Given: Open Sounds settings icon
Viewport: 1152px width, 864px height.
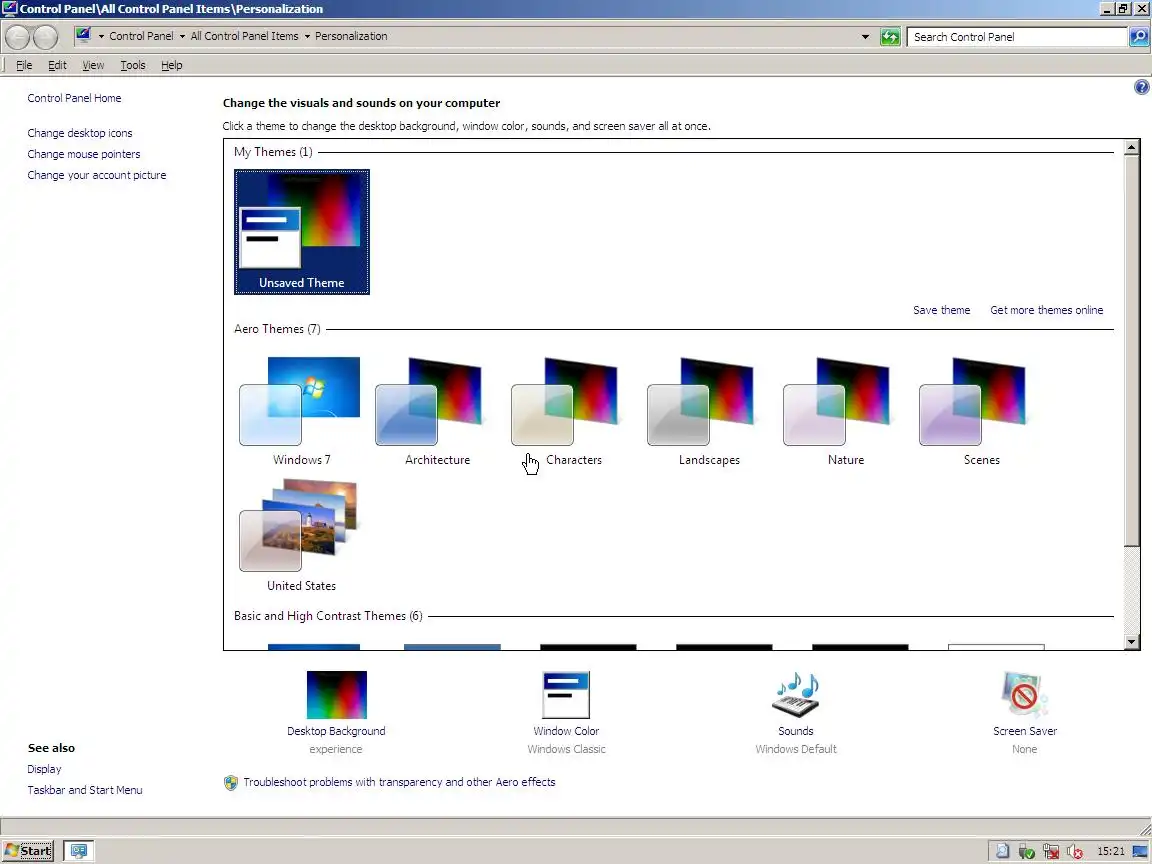Looking at the screenshot, I should coord(796,695).
